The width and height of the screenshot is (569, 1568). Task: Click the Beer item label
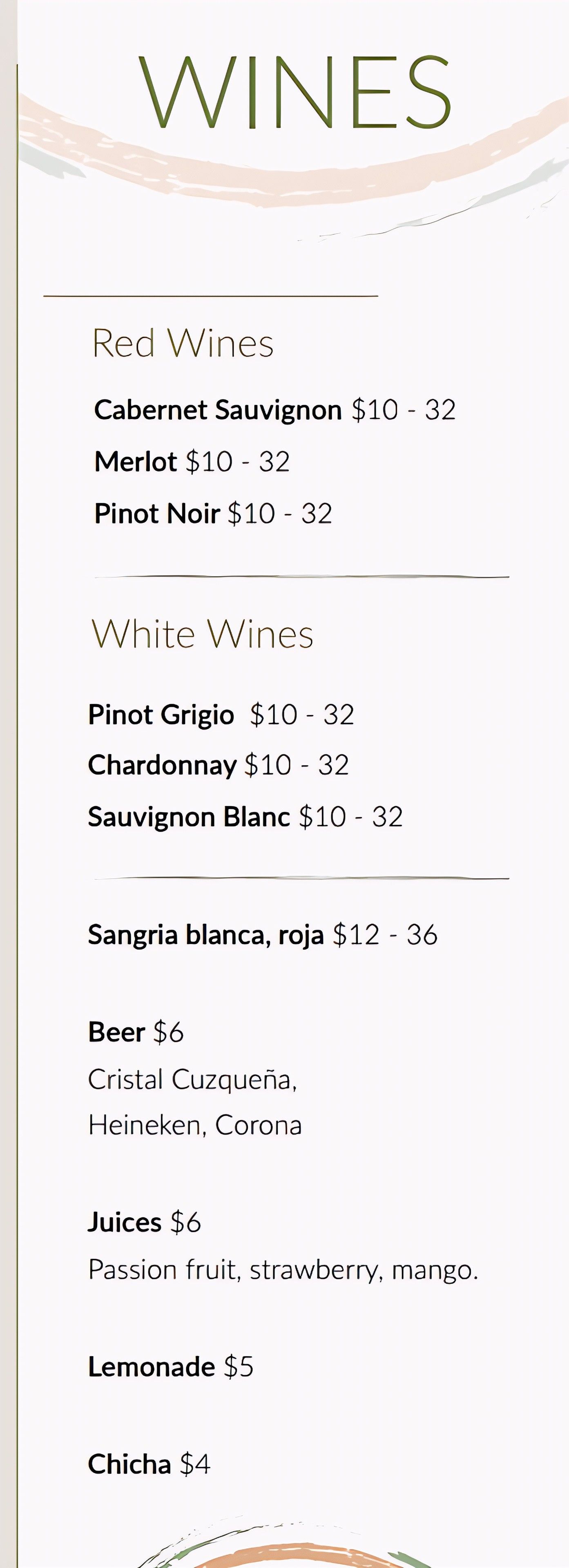[116, 1032]
